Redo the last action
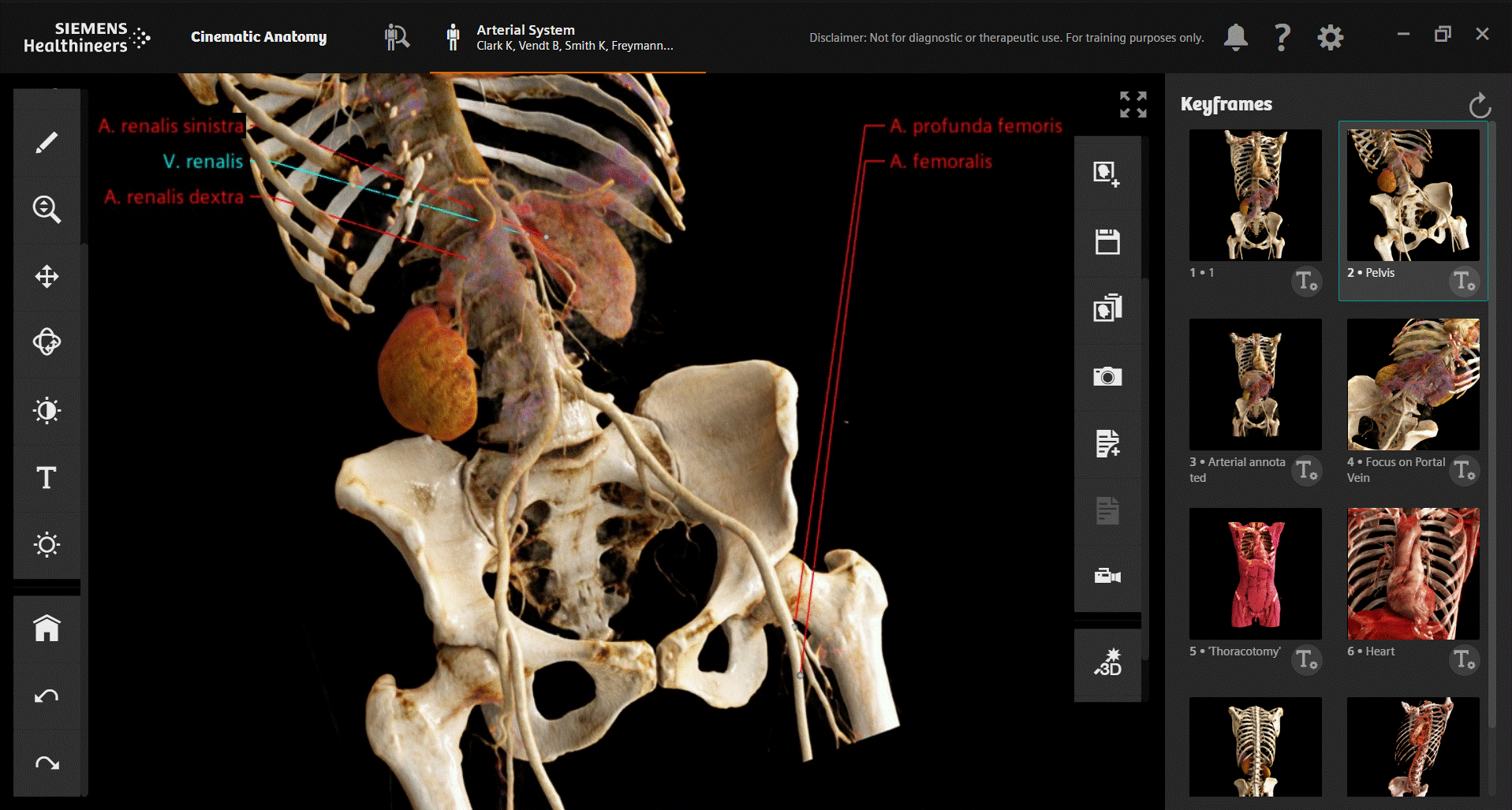This screenshot has height=810, width=1512. (47, 763)
